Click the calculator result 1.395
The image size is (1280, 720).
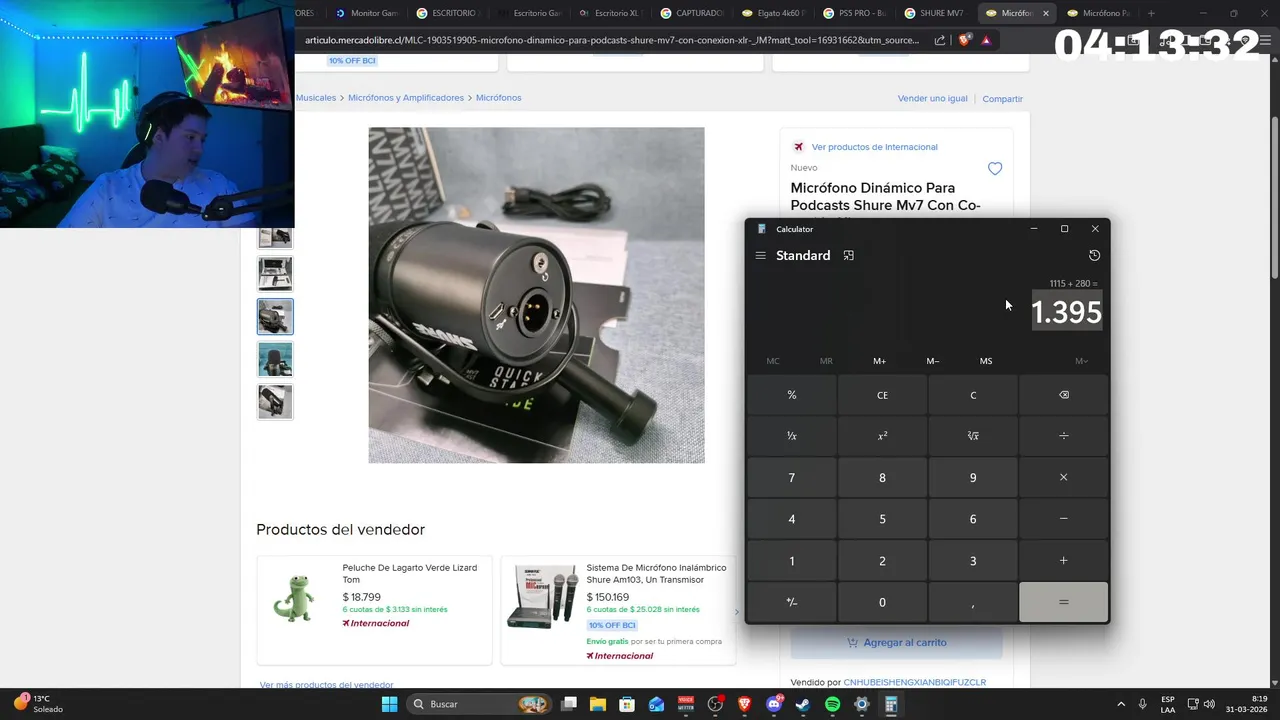pos(1066,312)
